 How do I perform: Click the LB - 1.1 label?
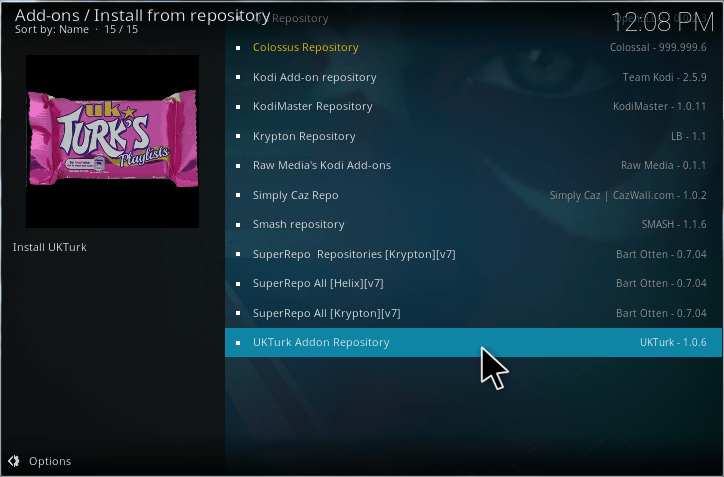(688, 136)
